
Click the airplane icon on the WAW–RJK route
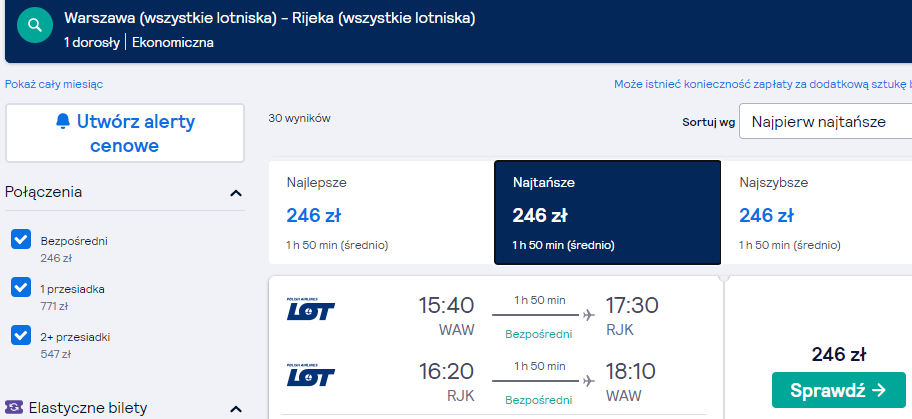pyautogui.click(x=588, y=315)
